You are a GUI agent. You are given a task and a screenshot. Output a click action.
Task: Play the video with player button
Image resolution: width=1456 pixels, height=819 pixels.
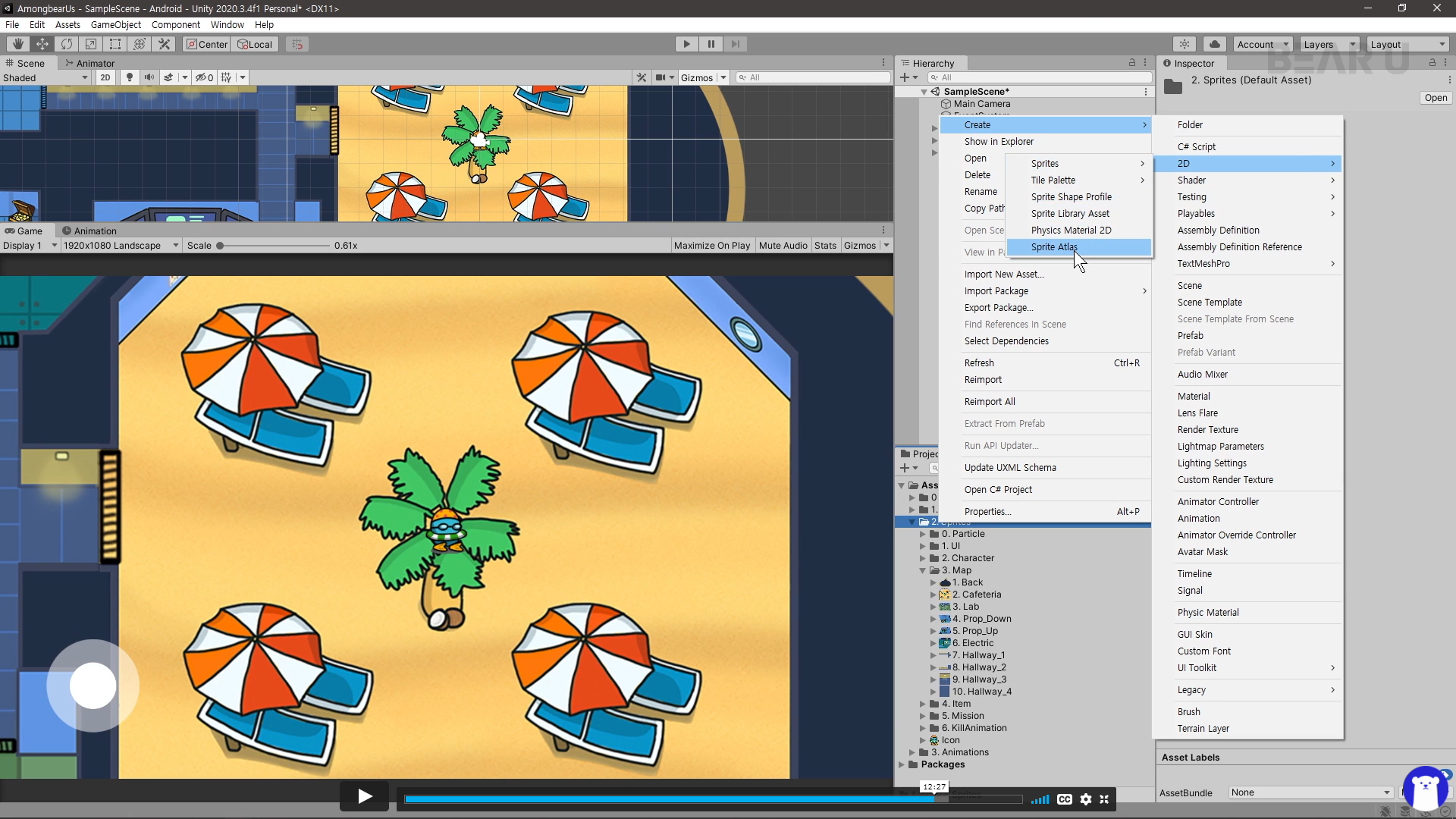pos(364,796)
